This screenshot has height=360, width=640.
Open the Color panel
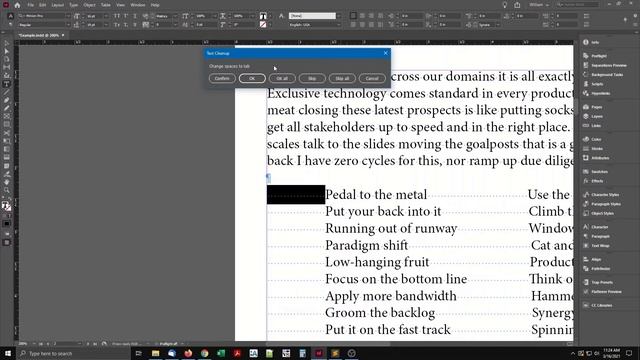[x=592, y=139]
